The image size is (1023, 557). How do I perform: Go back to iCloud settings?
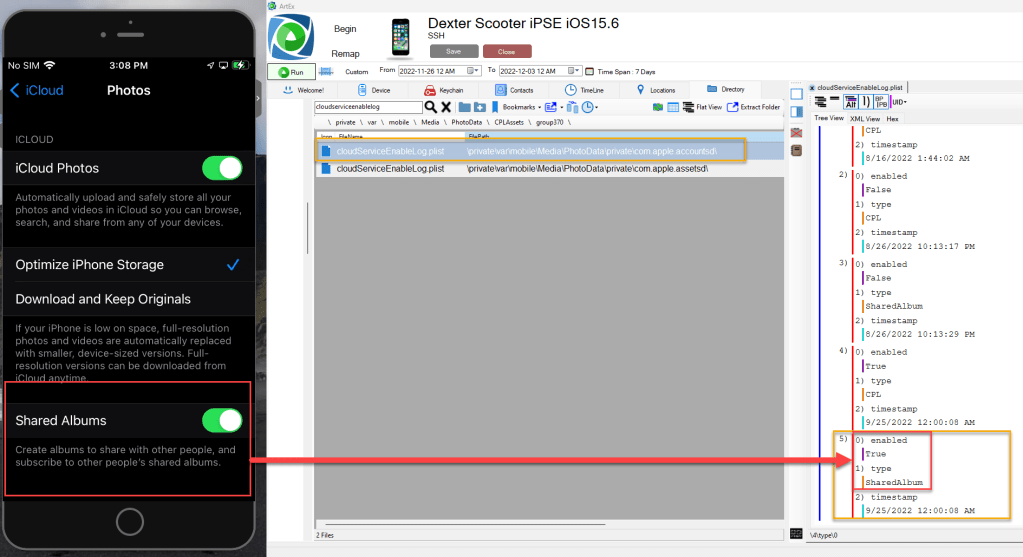point(36,91)
